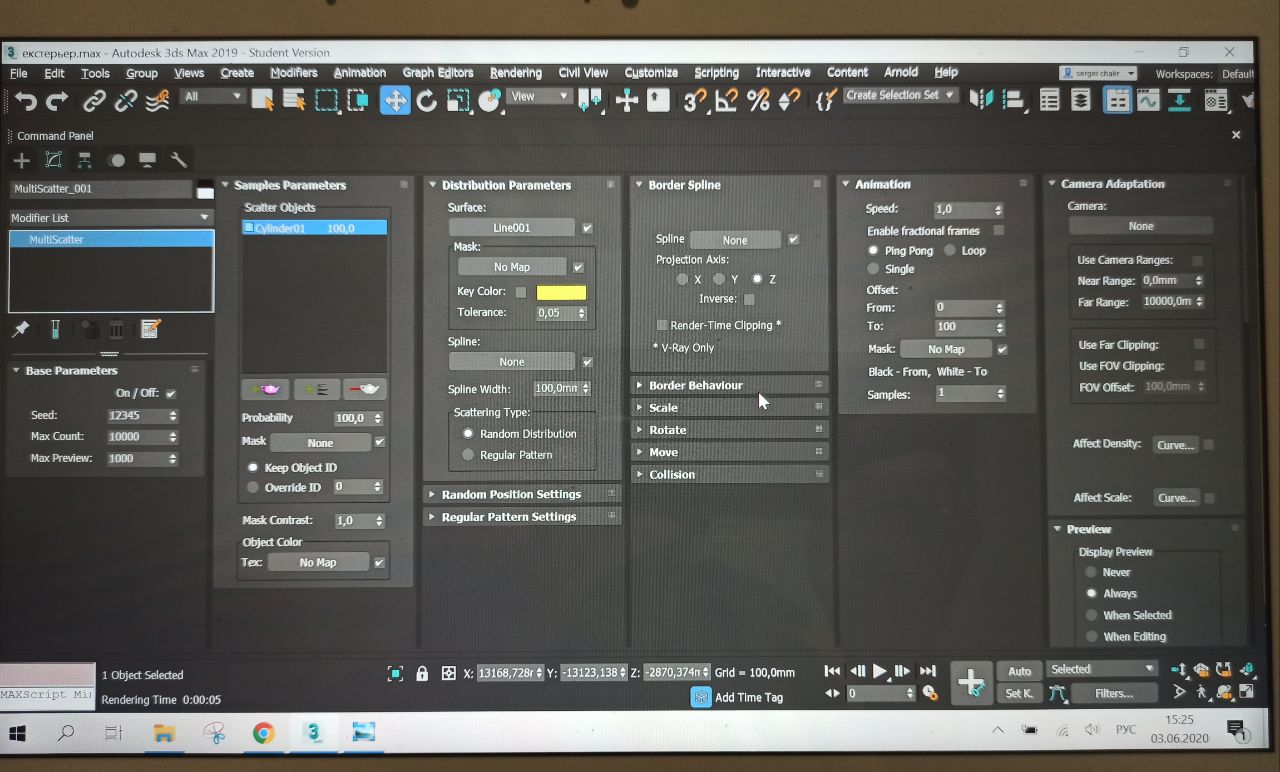Open the Customize menu
This screenshot has height=772, width=1280.
(651, 73)
